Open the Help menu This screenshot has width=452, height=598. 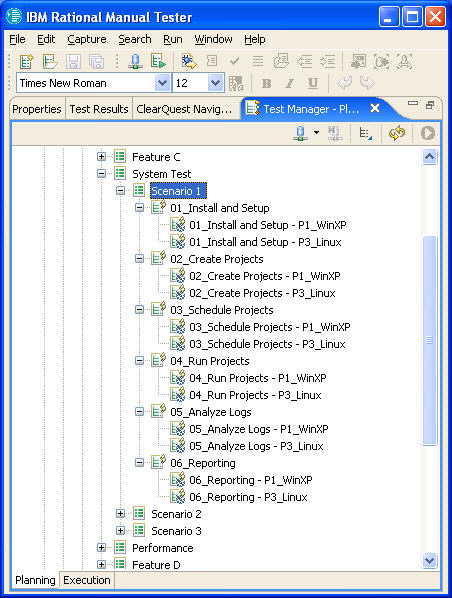tap(255, 39)
